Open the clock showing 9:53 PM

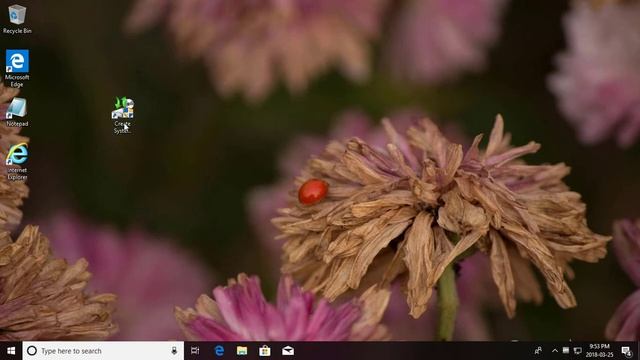point(600,351)
